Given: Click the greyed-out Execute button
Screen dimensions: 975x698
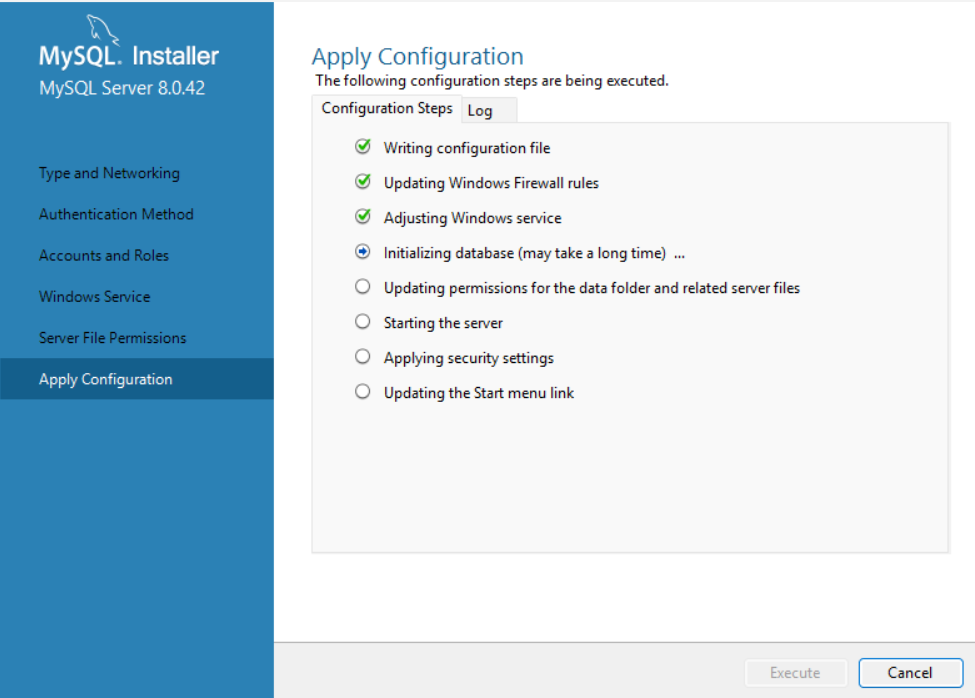Looking at the screenshot, I should point(795,673).
